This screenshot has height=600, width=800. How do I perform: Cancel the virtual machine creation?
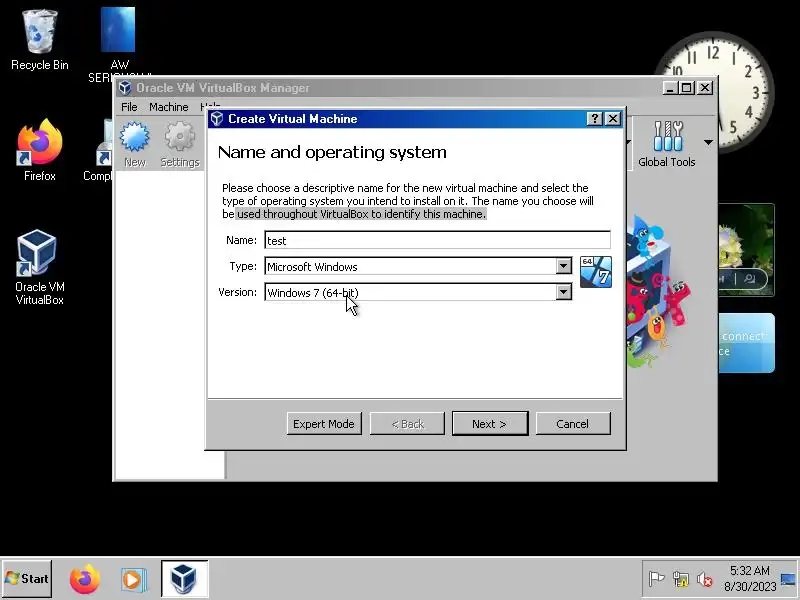coord(573,424)
